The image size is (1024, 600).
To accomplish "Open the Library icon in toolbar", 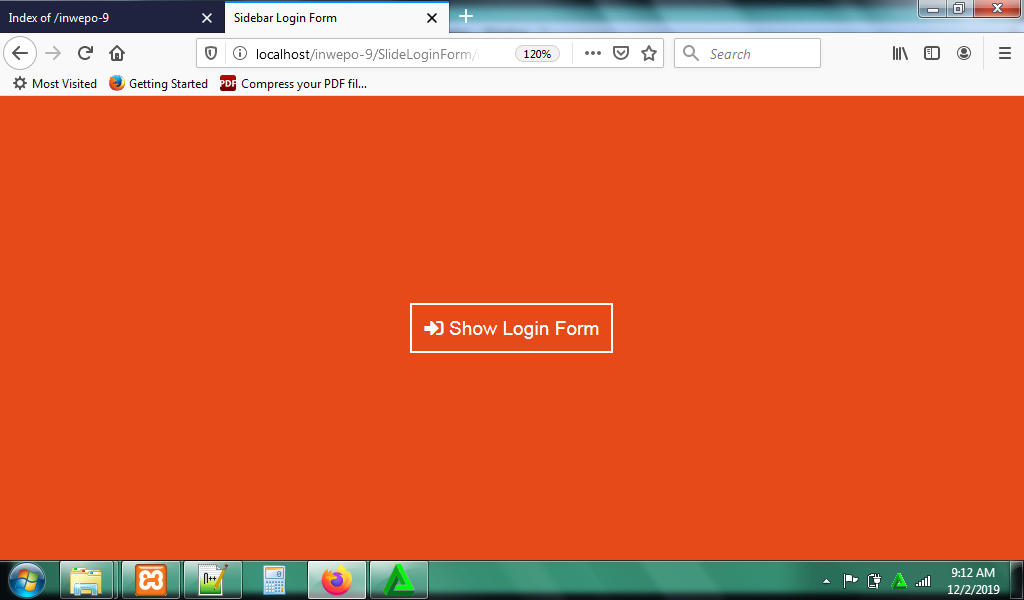I will (x=901, y=54).
